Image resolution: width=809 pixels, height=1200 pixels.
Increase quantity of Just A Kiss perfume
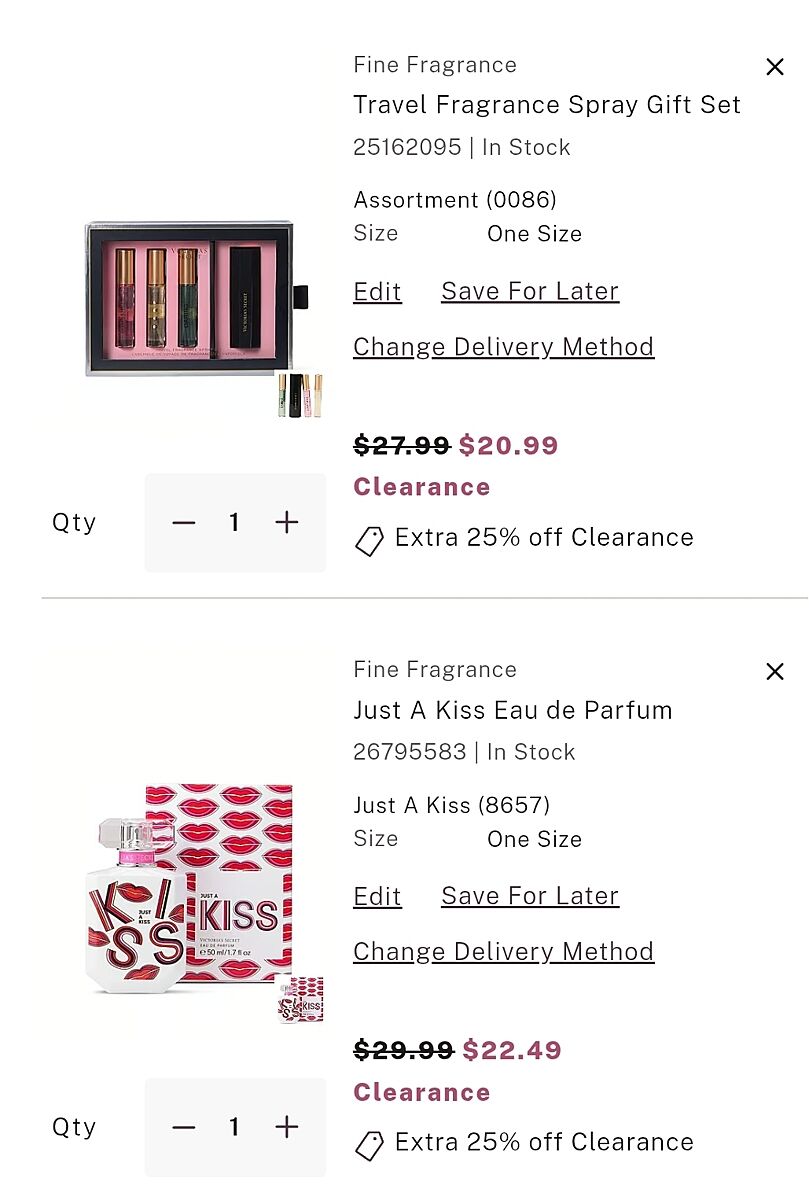point(287,1127)
